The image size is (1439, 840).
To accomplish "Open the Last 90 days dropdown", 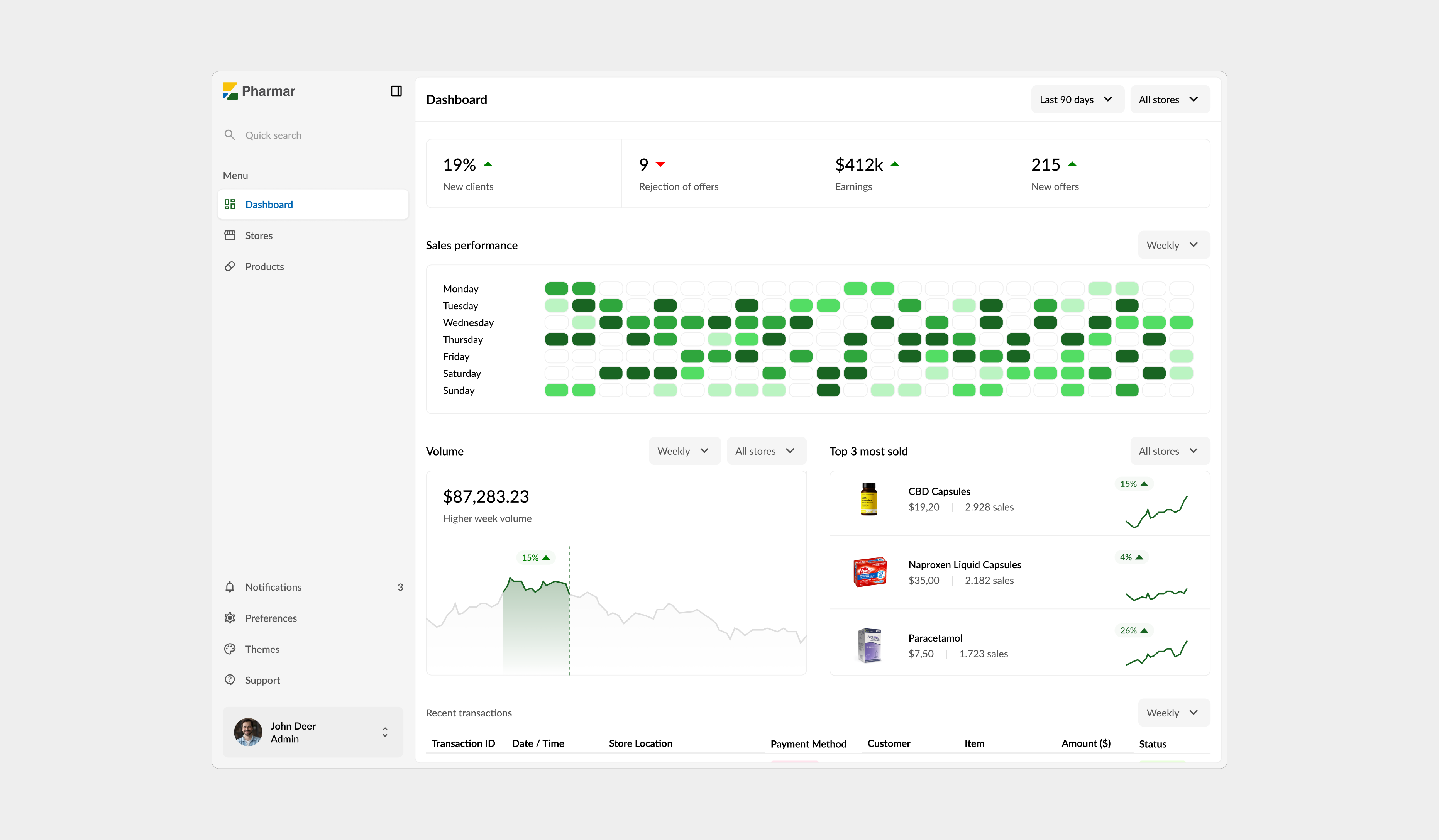I will (1077, 99).
